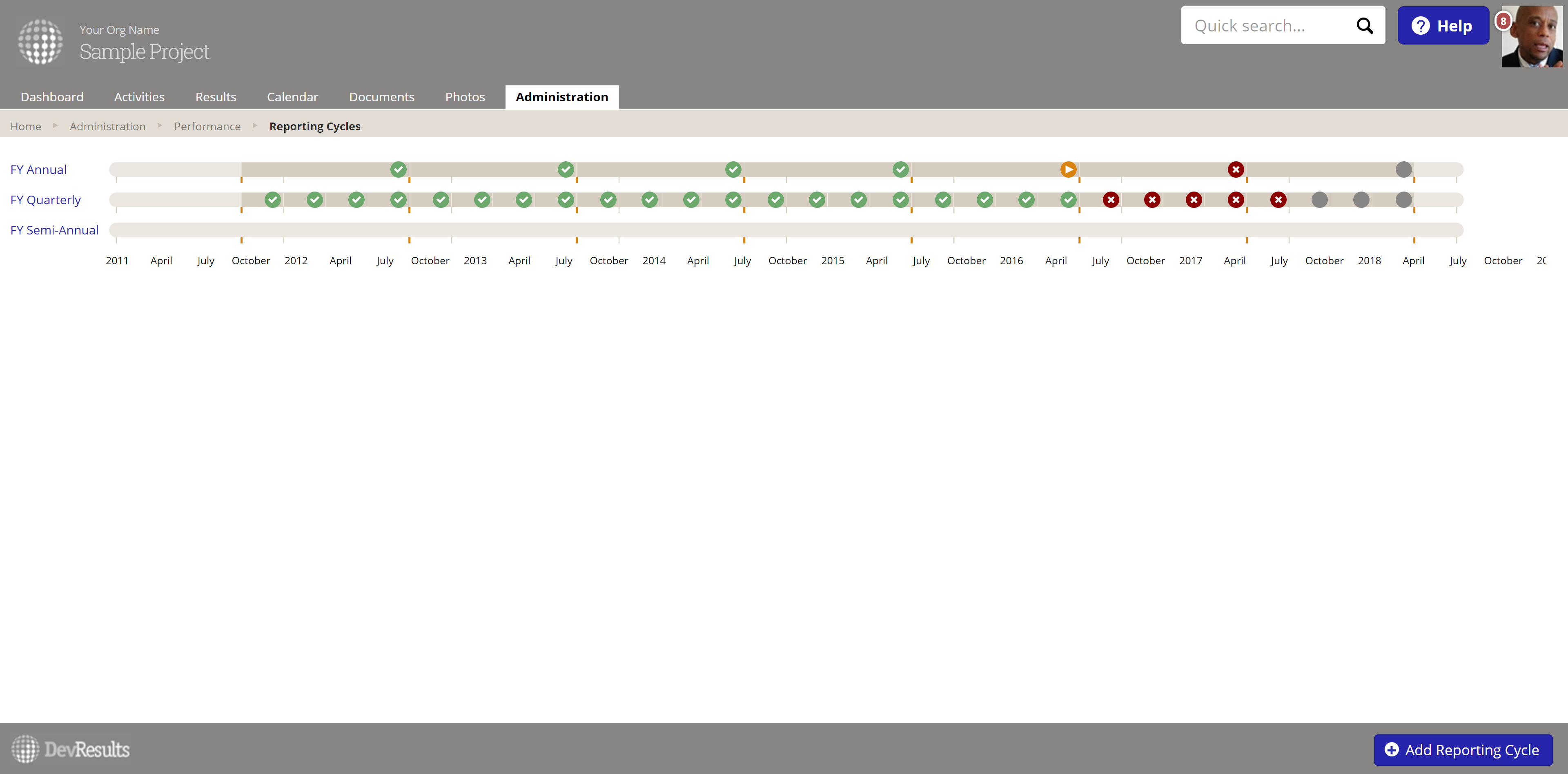Navigate to Performance in breadcrumb
This screenshot has width=1568, height=774.
tap(207, 126)
